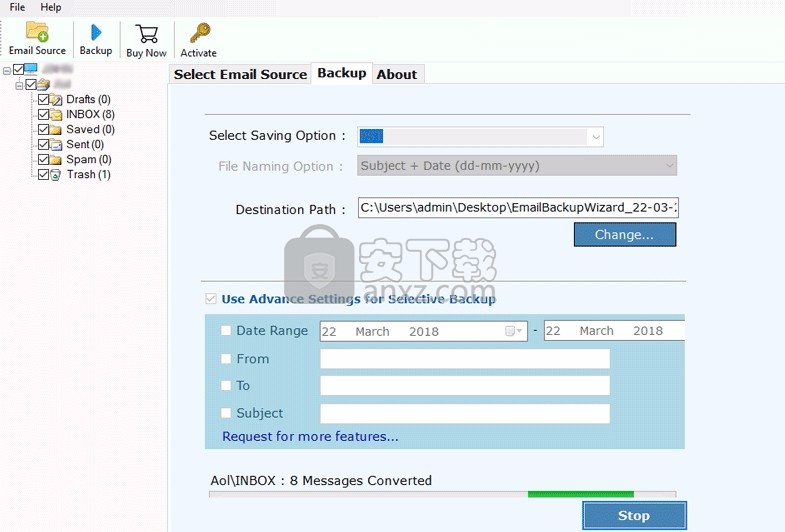The height and width of the screenshot is (532, 785).
Task: Open the File menu
Action: (17, 7)
